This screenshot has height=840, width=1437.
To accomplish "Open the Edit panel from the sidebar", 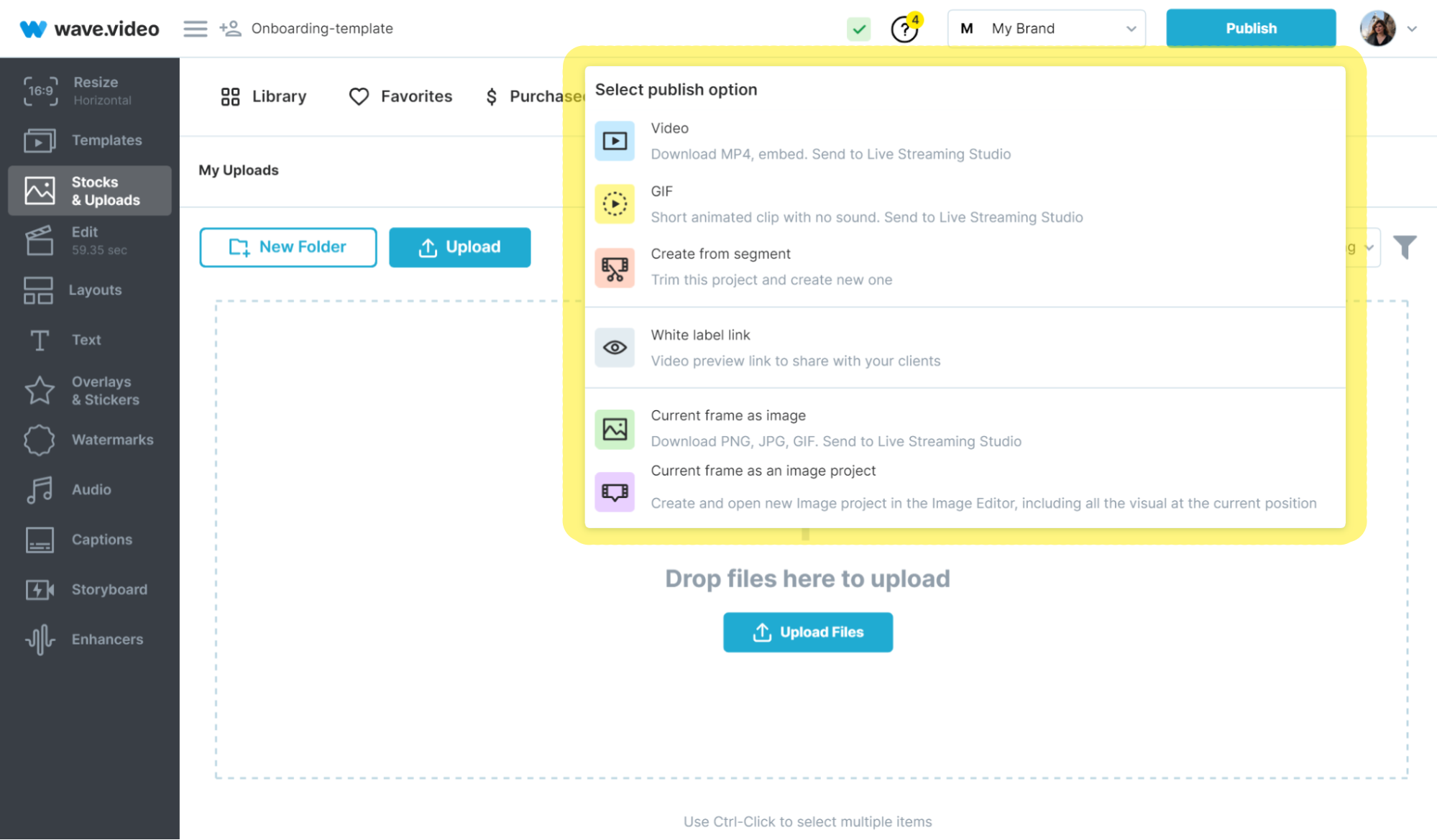I will click(x=90, y=240).
